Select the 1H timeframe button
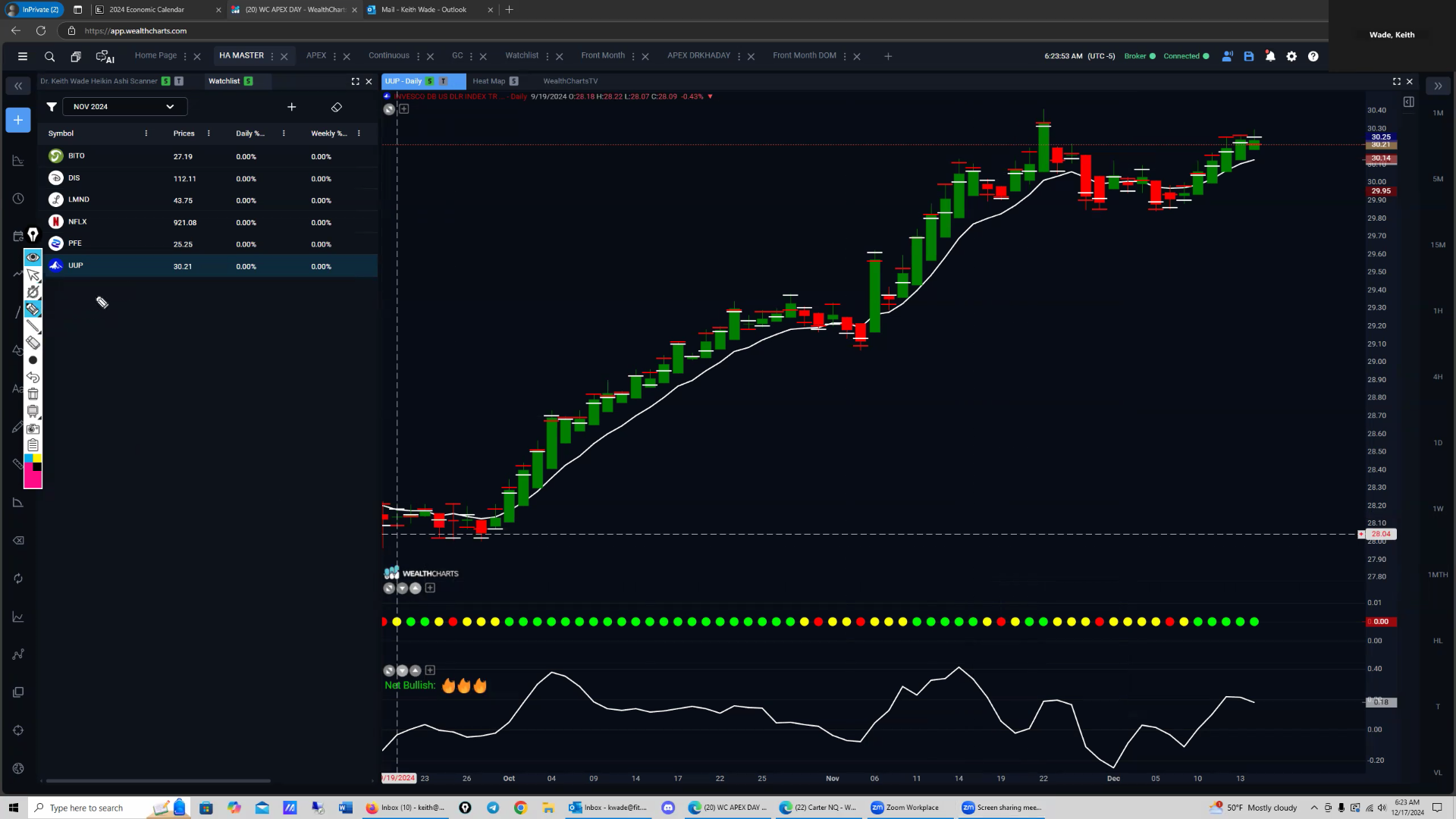The image size is (1456, 819). (x=1438, y=311)
